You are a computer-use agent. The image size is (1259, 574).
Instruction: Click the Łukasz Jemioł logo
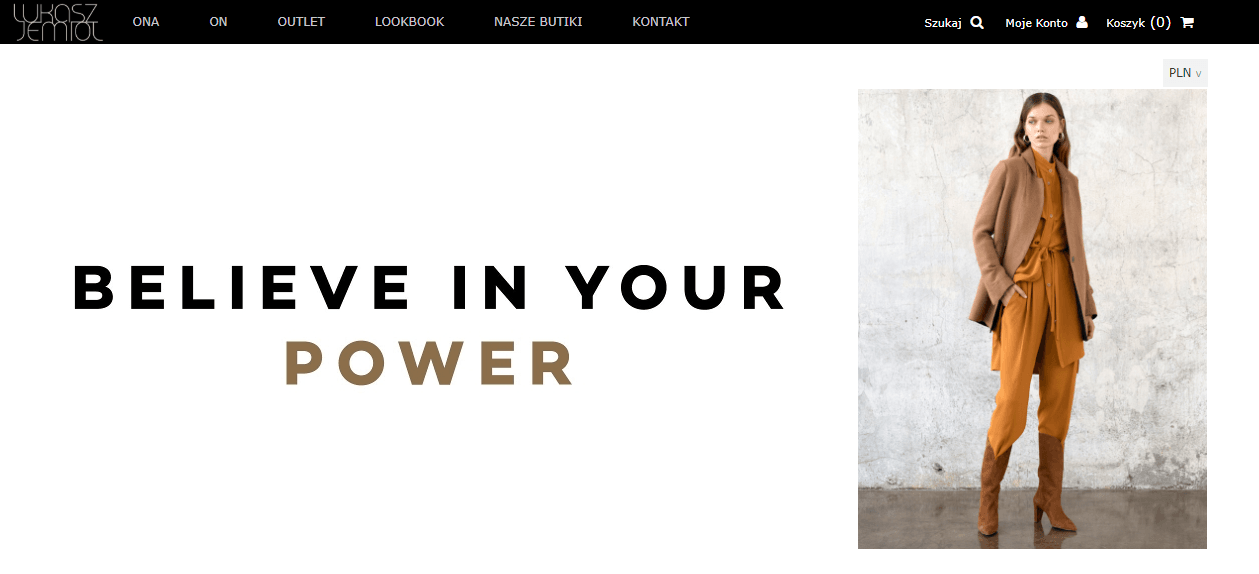[58, 22]
